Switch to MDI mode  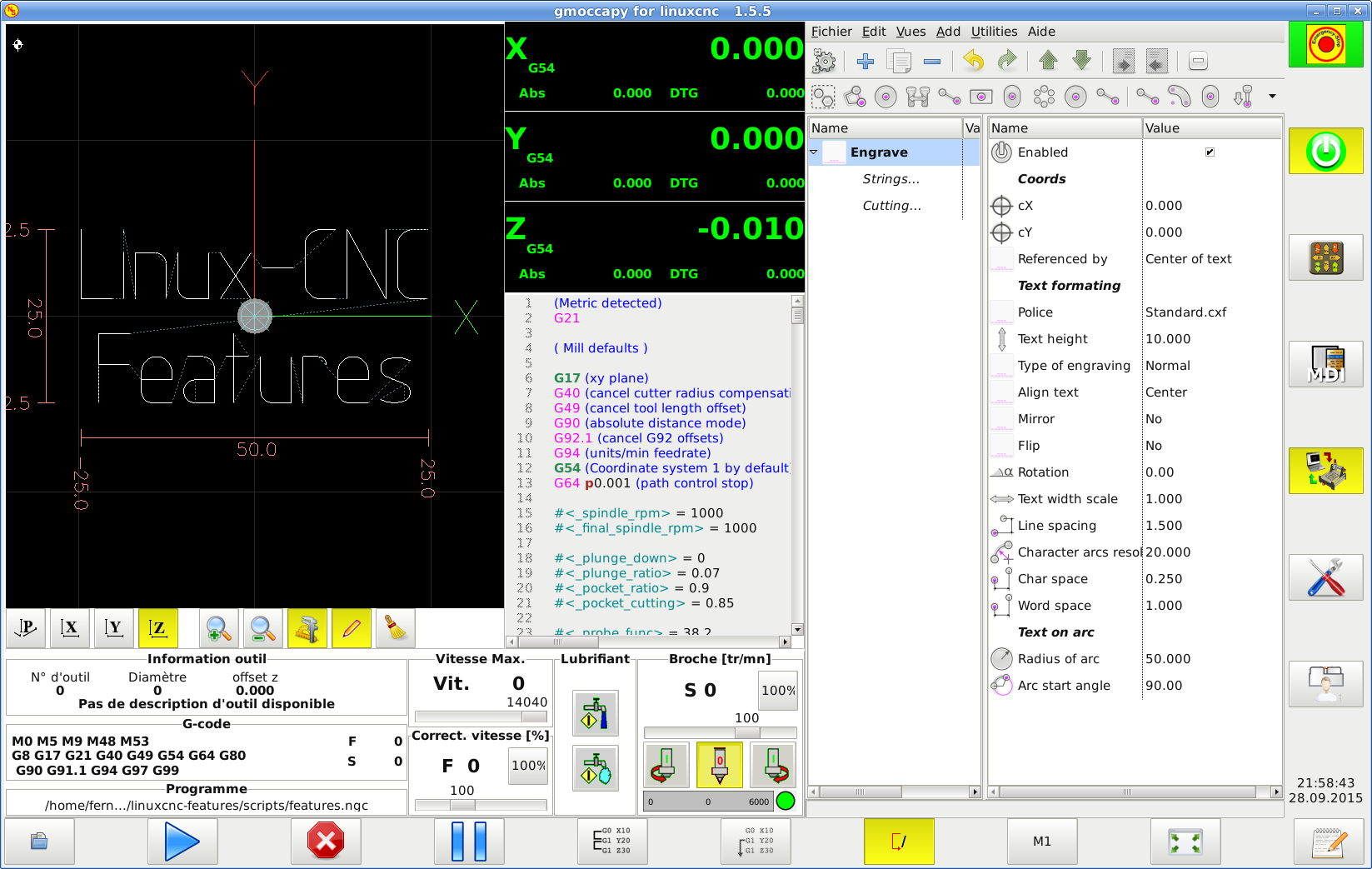coord(1325,364)
